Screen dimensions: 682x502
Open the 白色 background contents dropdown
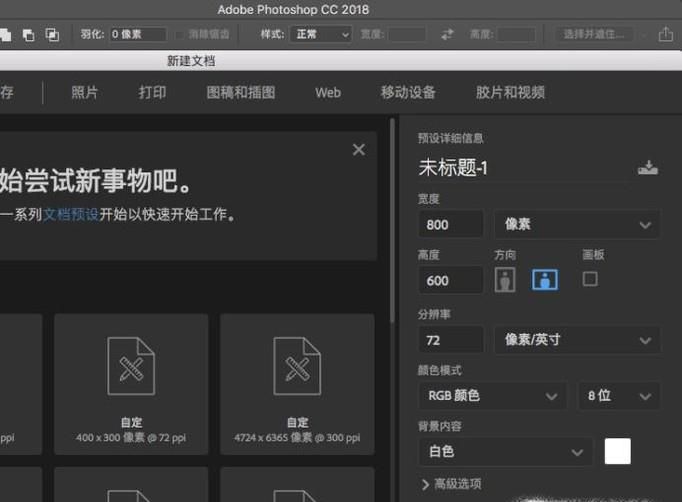coord(505,452)
